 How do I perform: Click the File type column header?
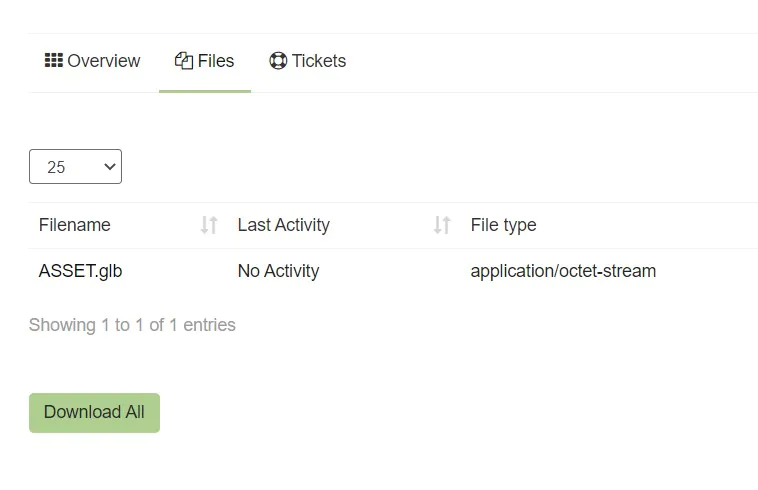[504, 225]
